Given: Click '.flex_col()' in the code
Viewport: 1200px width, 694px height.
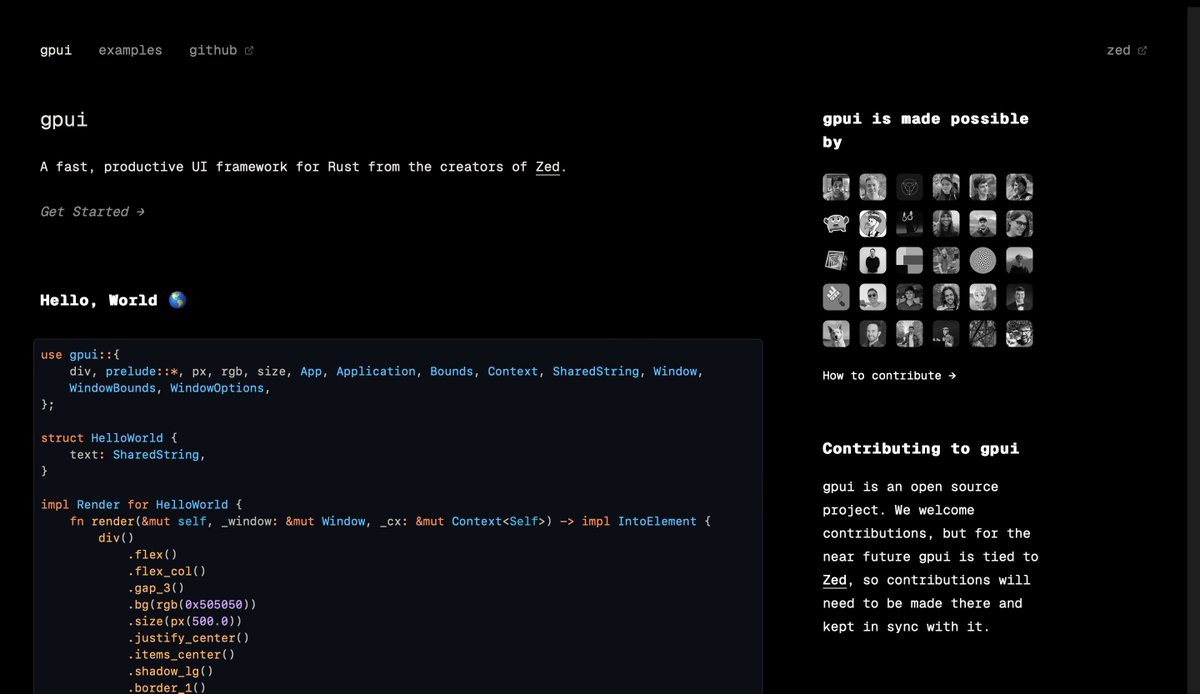Looking at the screenshot, I should pos(166,572).
